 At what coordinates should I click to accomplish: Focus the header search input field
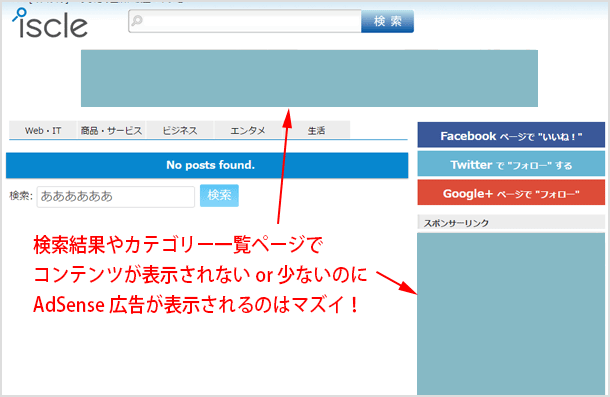pos(245,21)
